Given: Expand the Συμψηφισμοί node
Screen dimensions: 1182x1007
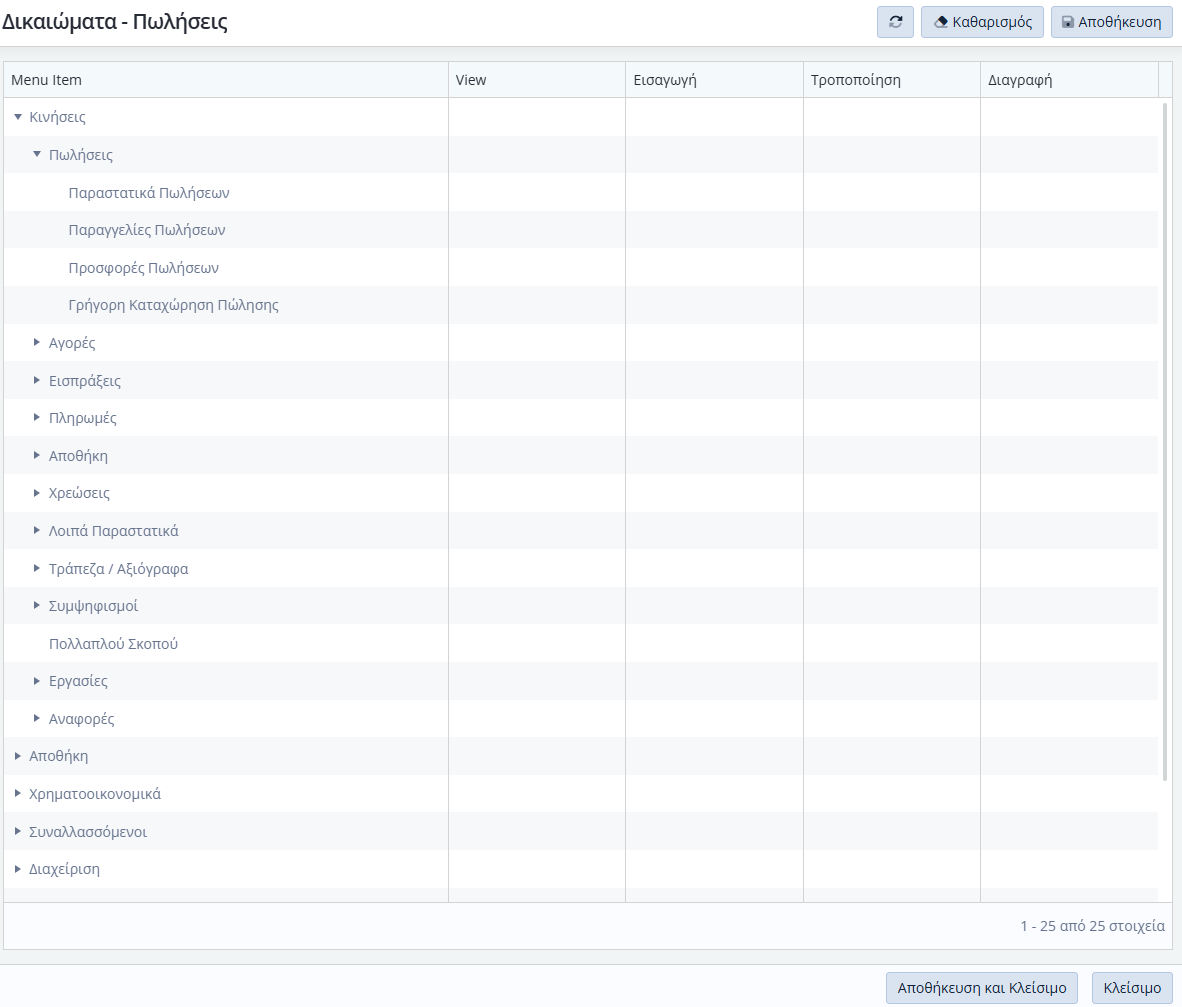Looking at the screenshot, I should coord(37,606).
